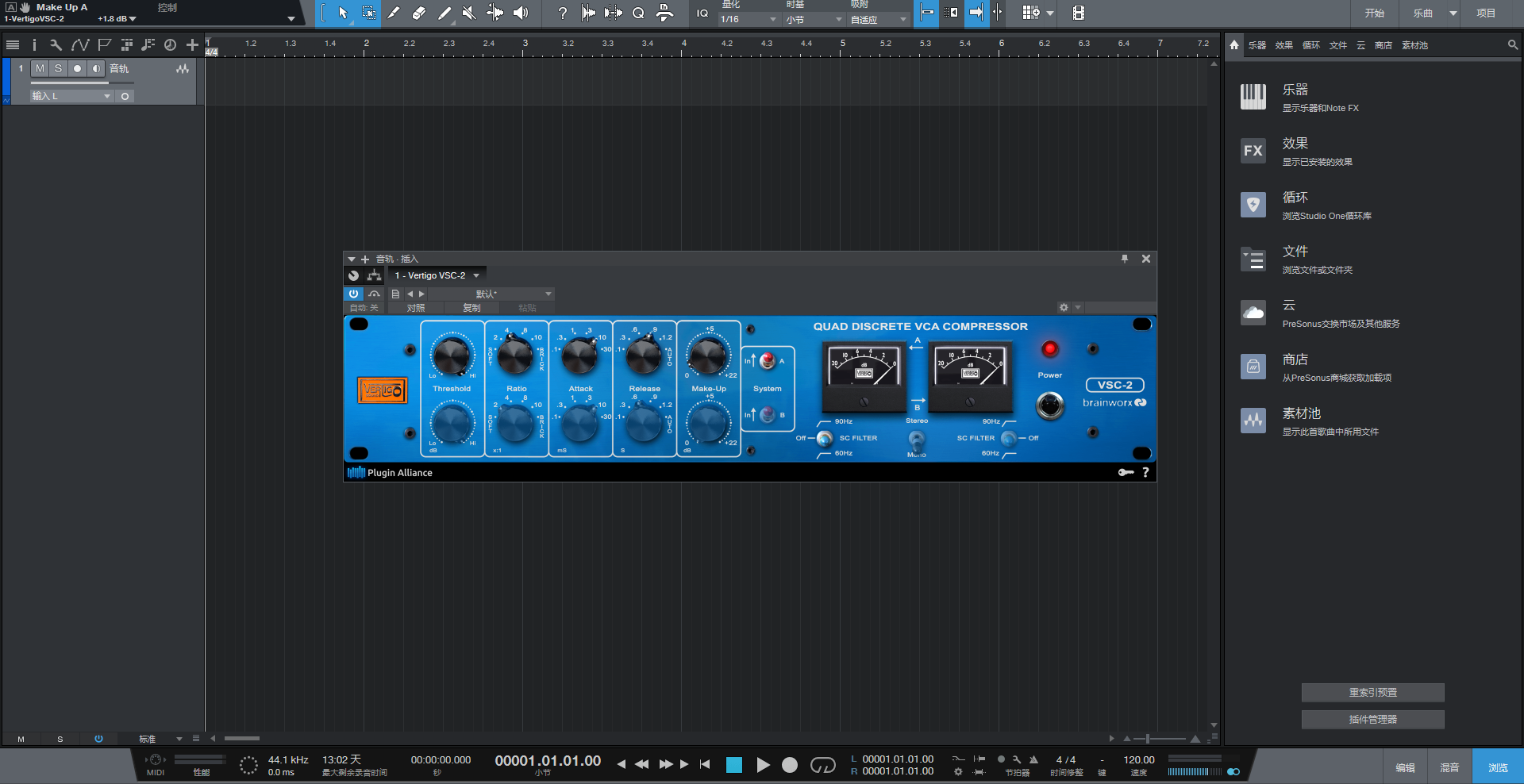Open the 编辑 edit view
This screenshot has height=784, width=1524.
pyautogui.click(x=1405, y=767)
